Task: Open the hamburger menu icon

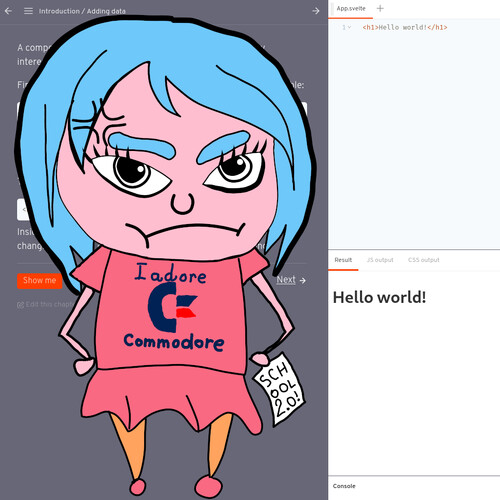Action: point(28,11)
